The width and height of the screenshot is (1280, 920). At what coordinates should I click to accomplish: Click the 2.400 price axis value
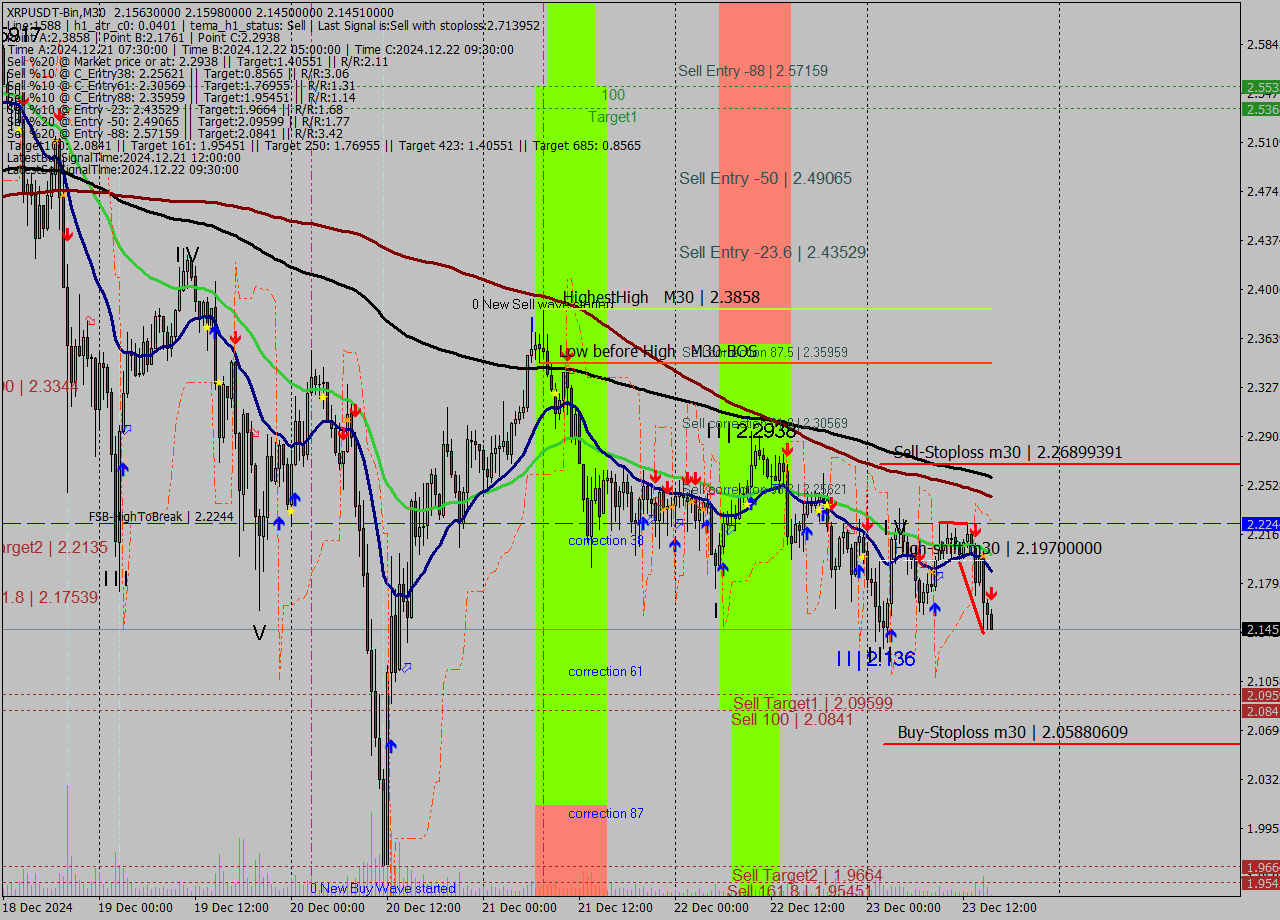1262,289
